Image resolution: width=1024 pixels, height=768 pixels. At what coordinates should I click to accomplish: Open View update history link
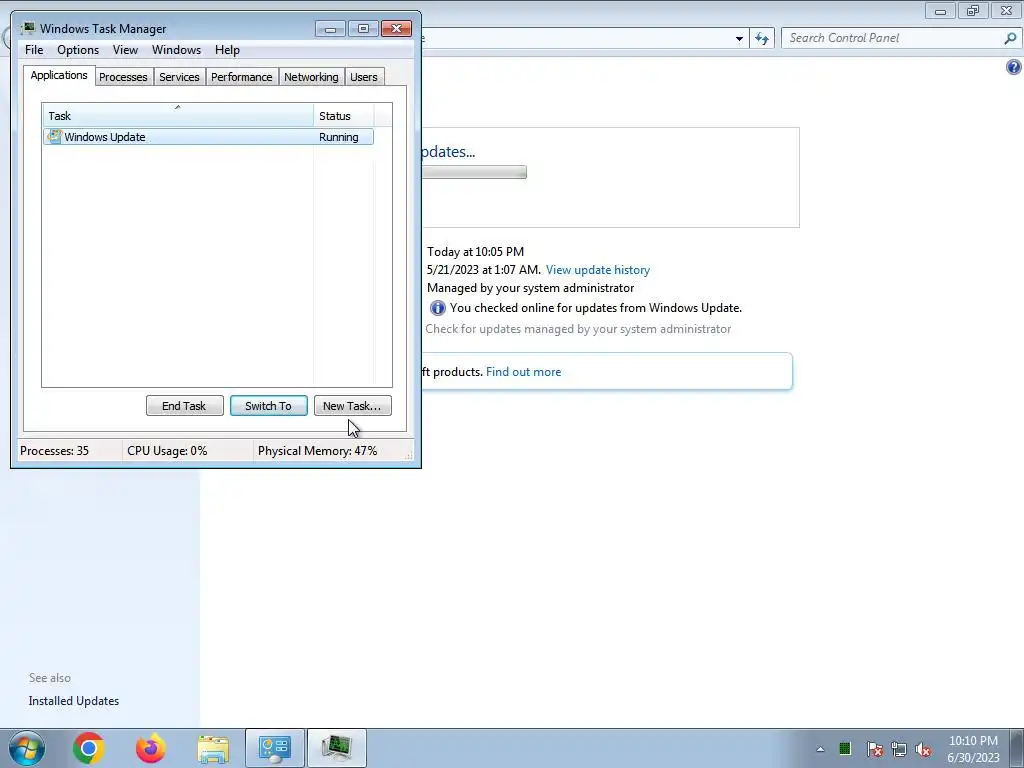pos(598,270)
